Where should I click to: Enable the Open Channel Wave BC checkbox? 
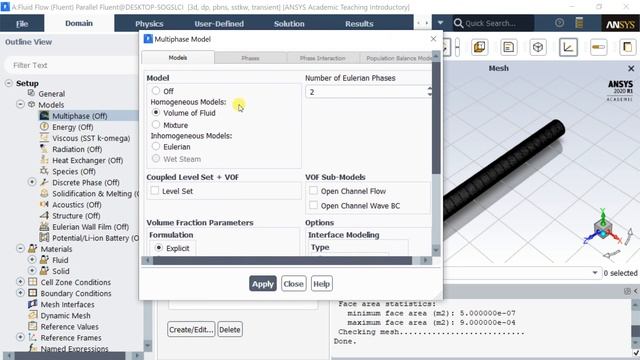313,205
